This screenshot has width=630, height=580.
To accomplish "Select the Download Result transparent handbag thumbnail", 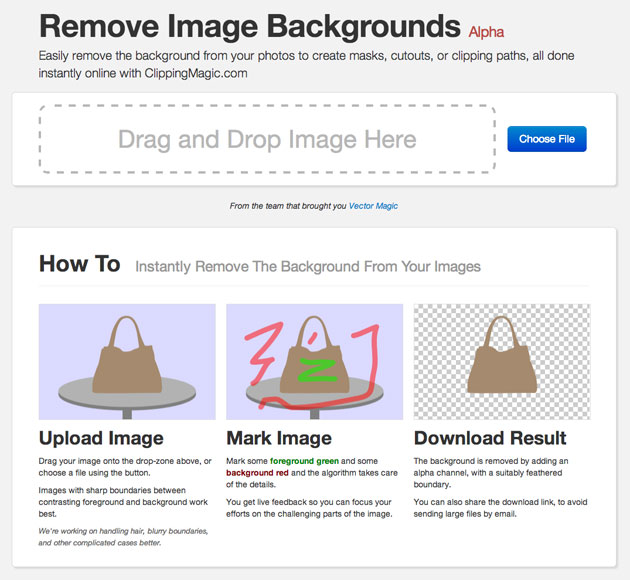I will point(502,362).
